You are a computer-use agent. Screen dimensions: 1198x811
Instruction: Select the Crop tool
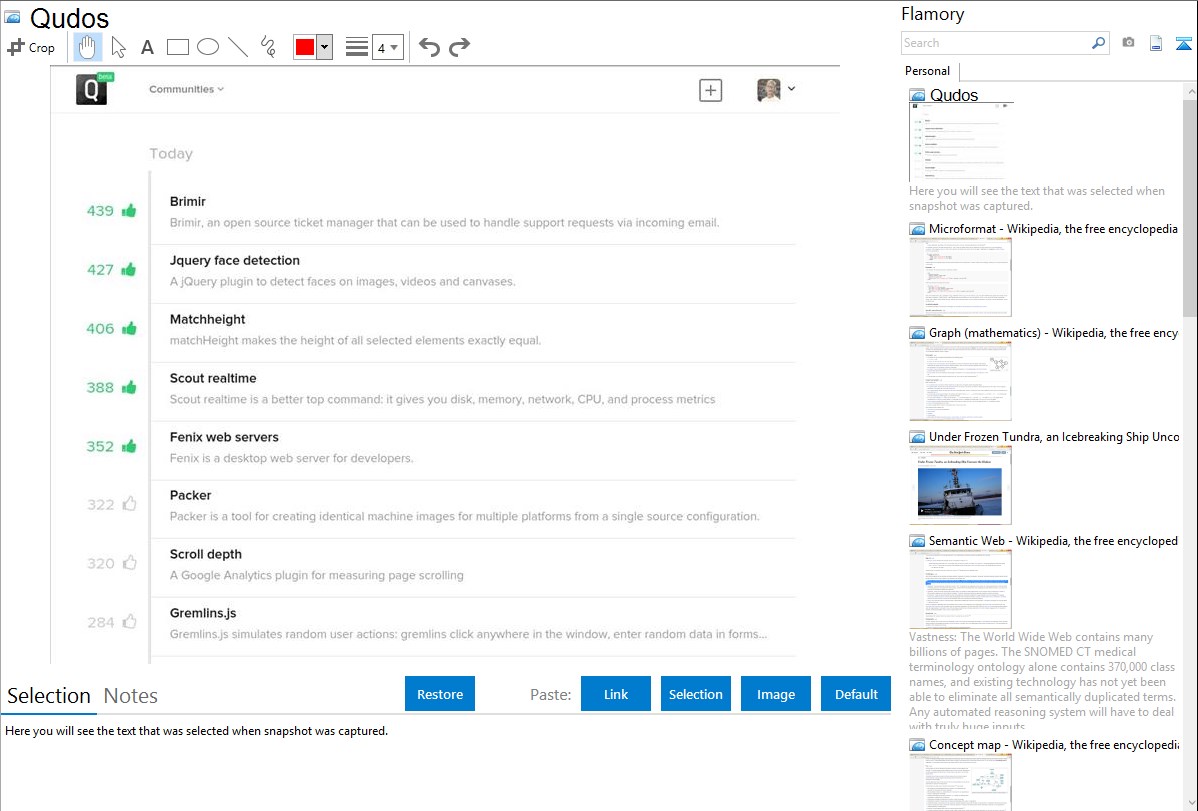31,47
